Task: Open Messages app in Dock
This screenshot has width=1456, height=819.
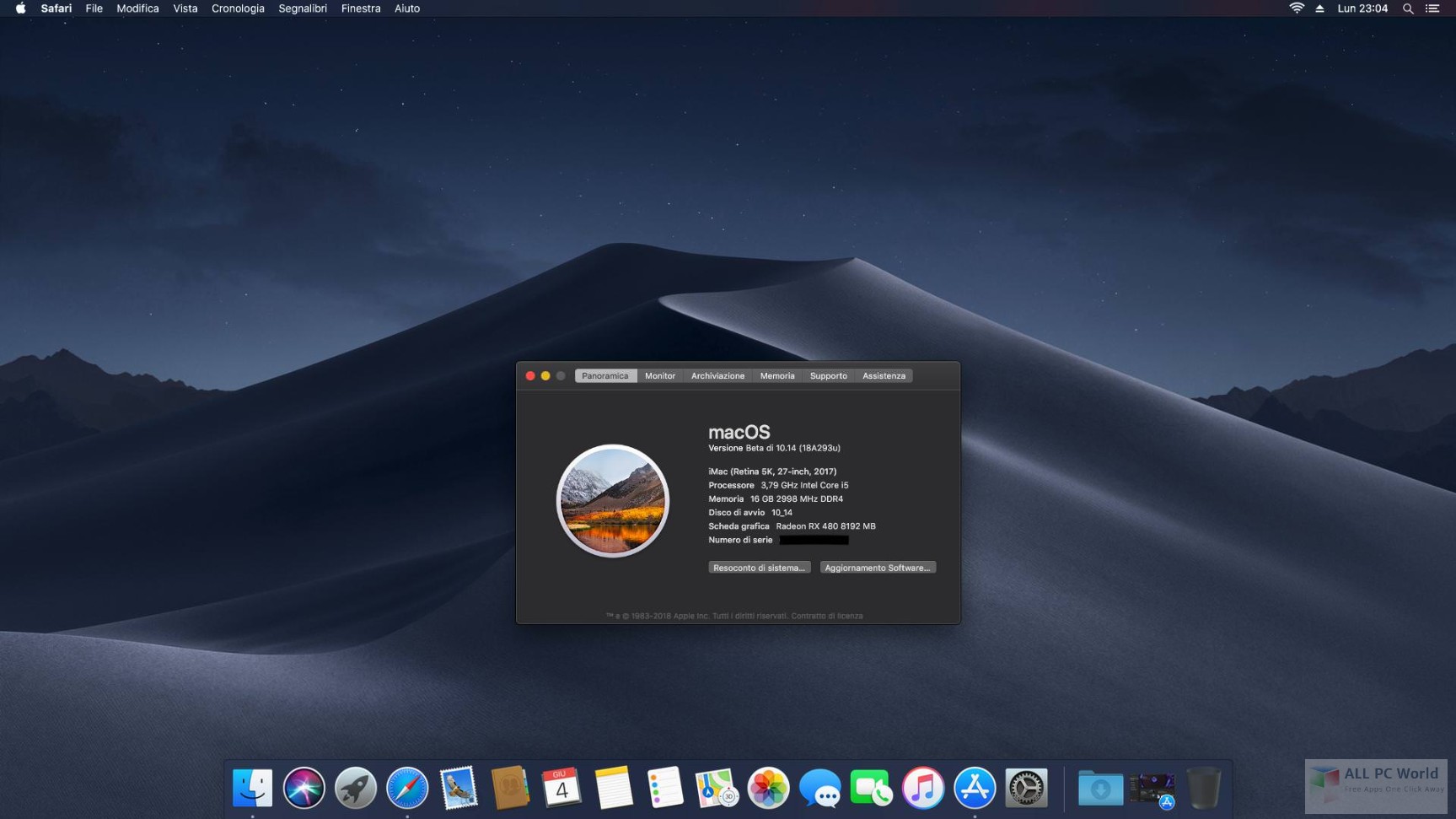Action: point(819,789)
